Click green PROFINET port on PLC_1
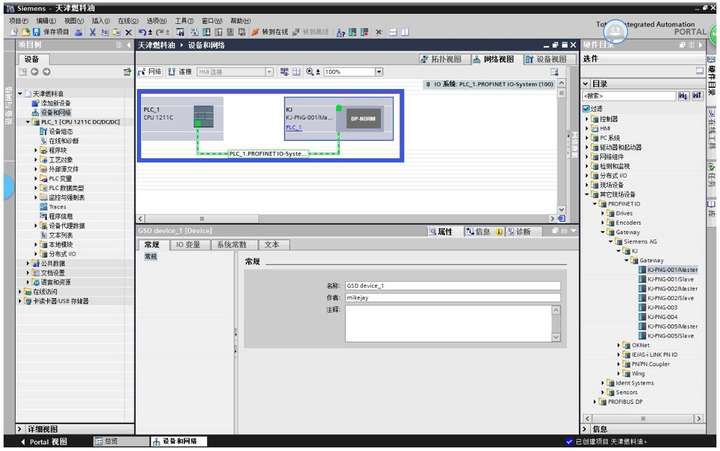720x451 pixels. tap(198, 123)
